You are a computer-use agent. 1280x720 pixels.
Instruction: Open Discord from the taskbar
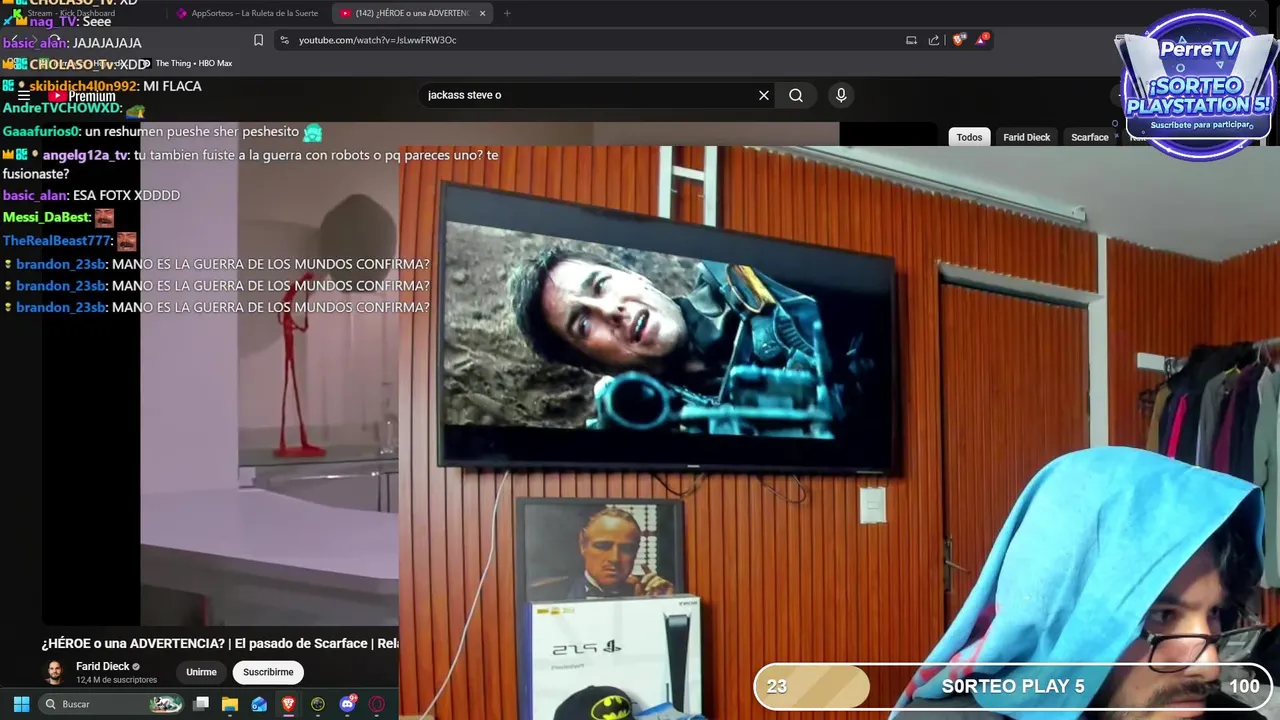tap(348, 704)
